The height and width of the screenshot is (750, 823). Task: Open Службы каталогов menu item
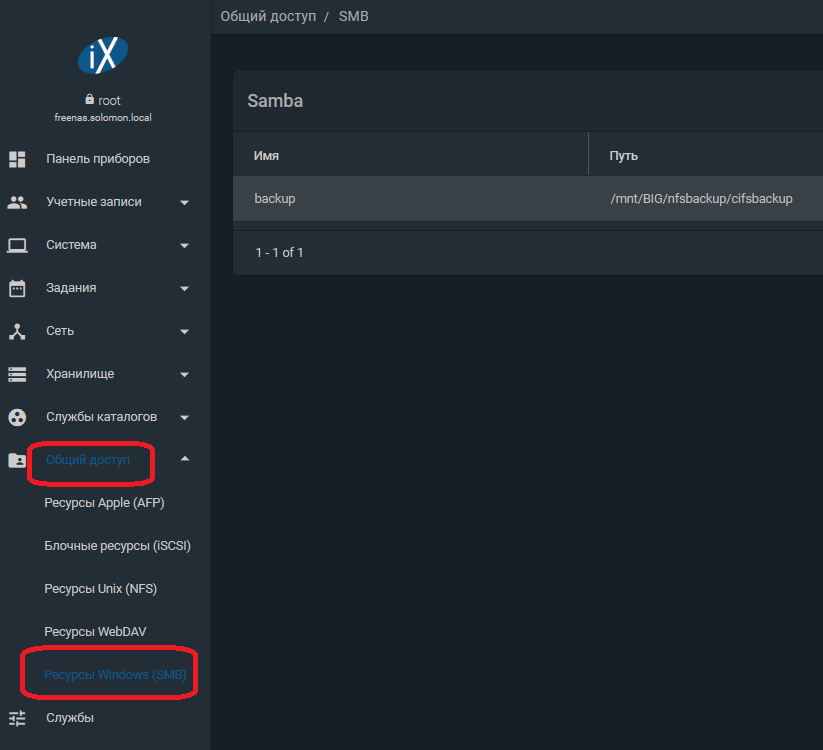tap(102, 417)
